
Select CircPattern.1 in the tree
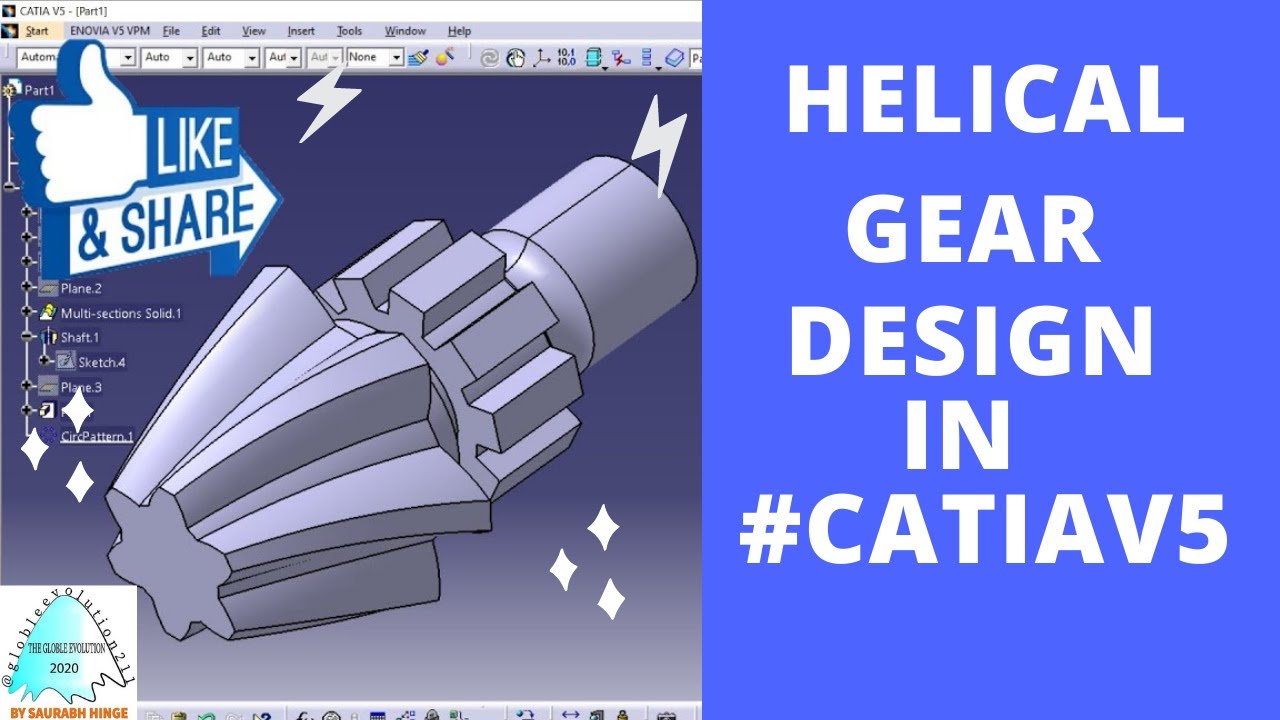pyautogui.click(x=97, y=436)
